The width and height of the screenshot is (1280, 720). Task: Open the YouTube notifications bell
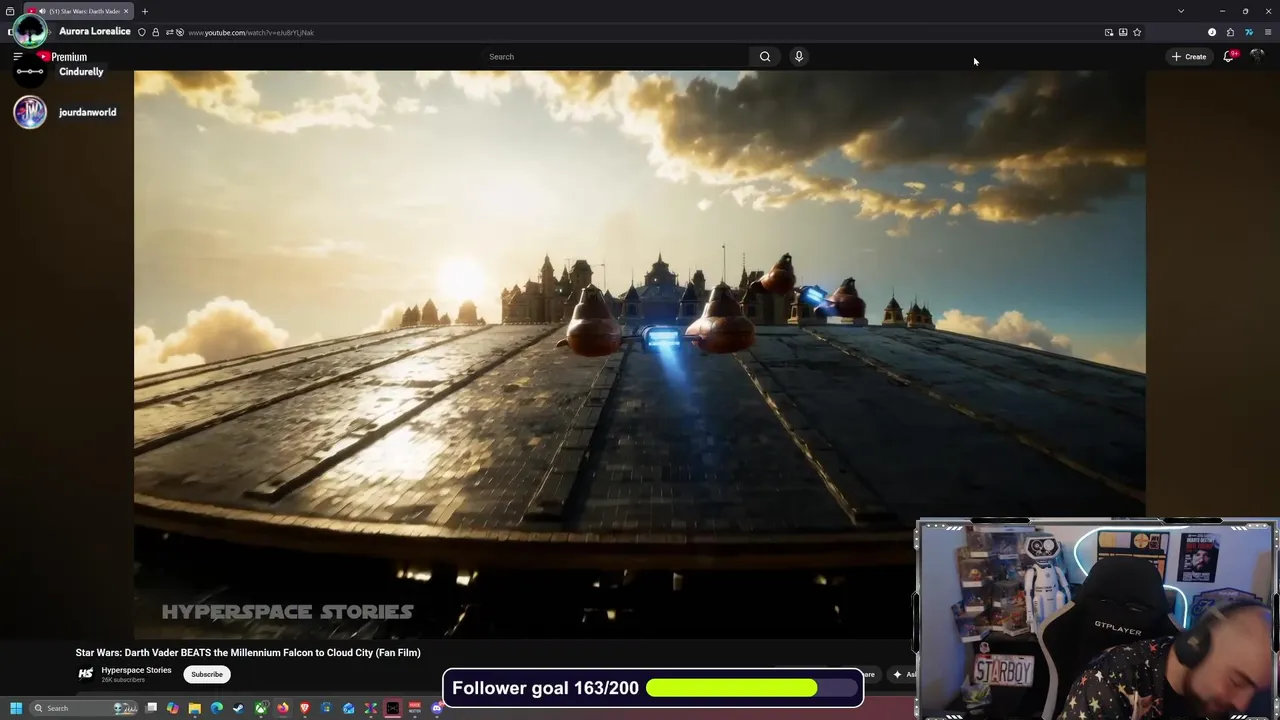click(x=1229, y=57)
